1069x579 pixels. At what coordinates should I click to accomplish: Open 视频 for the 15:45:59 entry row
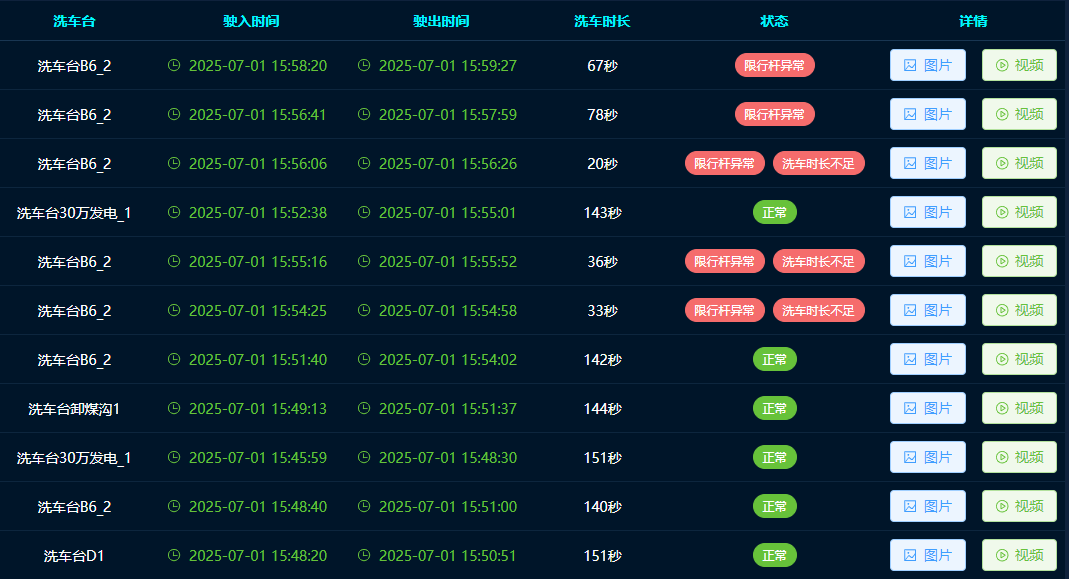(x=1018, y=457)
